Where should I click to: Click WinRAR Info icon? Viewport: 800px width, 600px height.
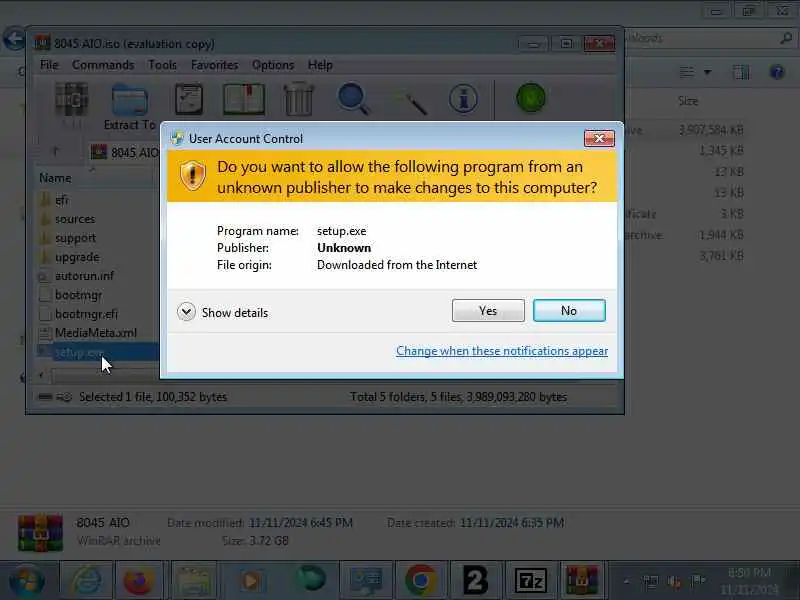coord(463,99)
